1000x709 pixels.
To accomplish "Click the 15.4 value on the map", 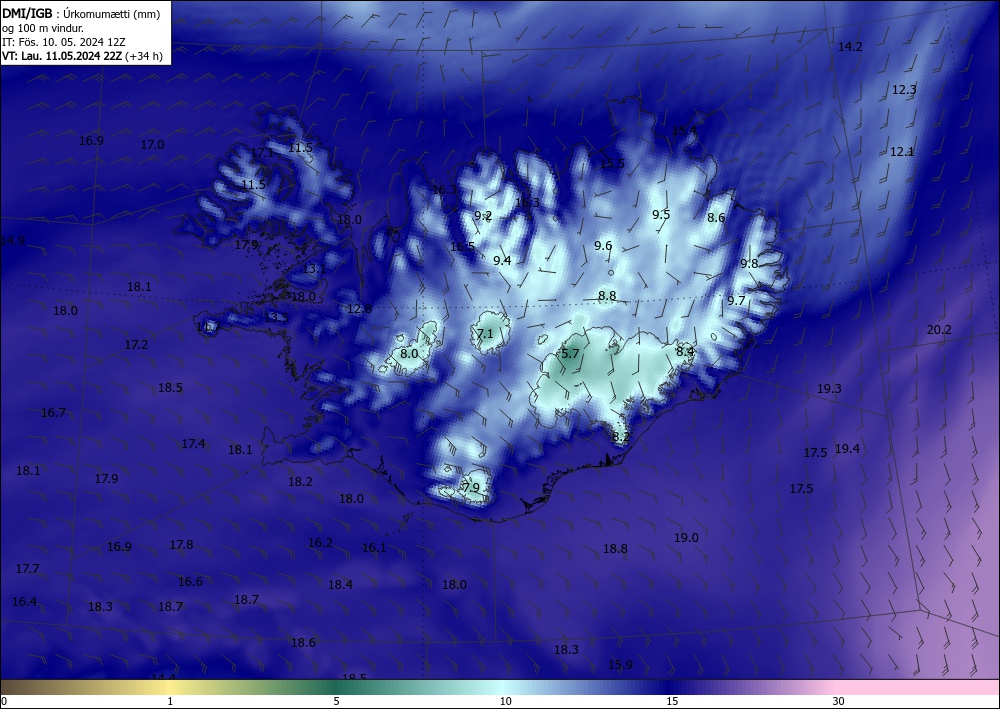I will (x=684, y=130).
